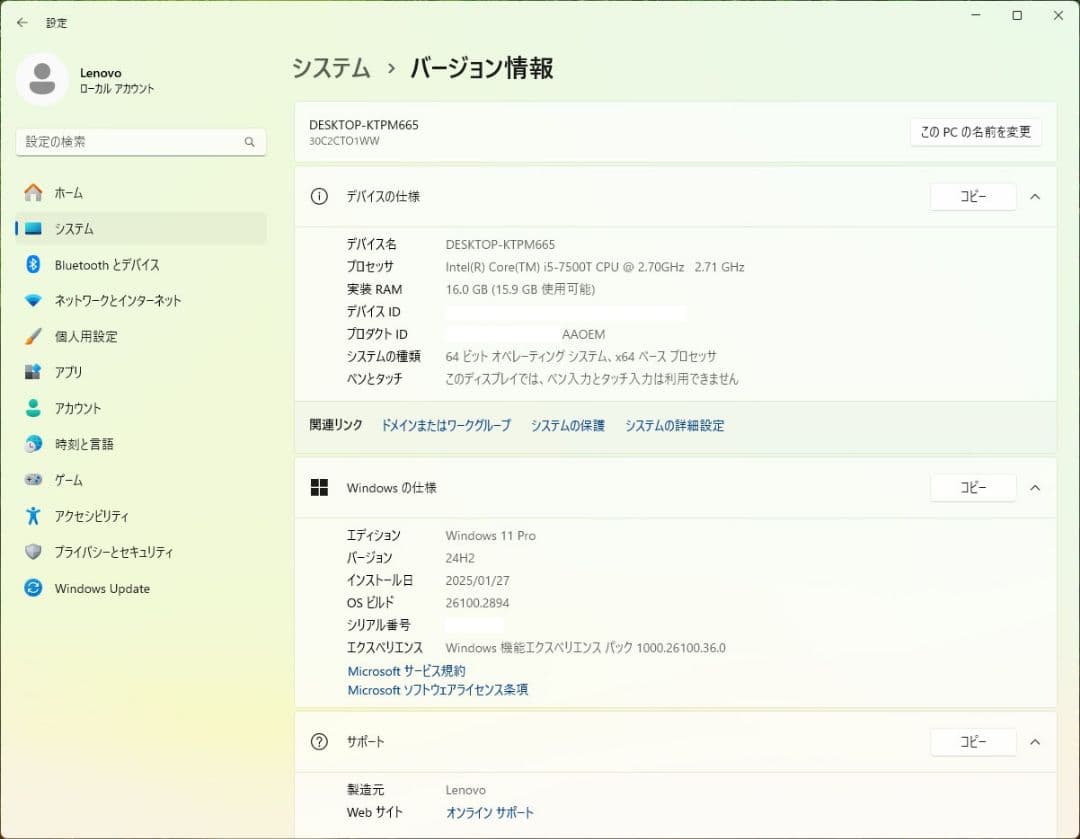Click the この PC の名前を変更 button
1080x839 pixels.
click(975, 131)
